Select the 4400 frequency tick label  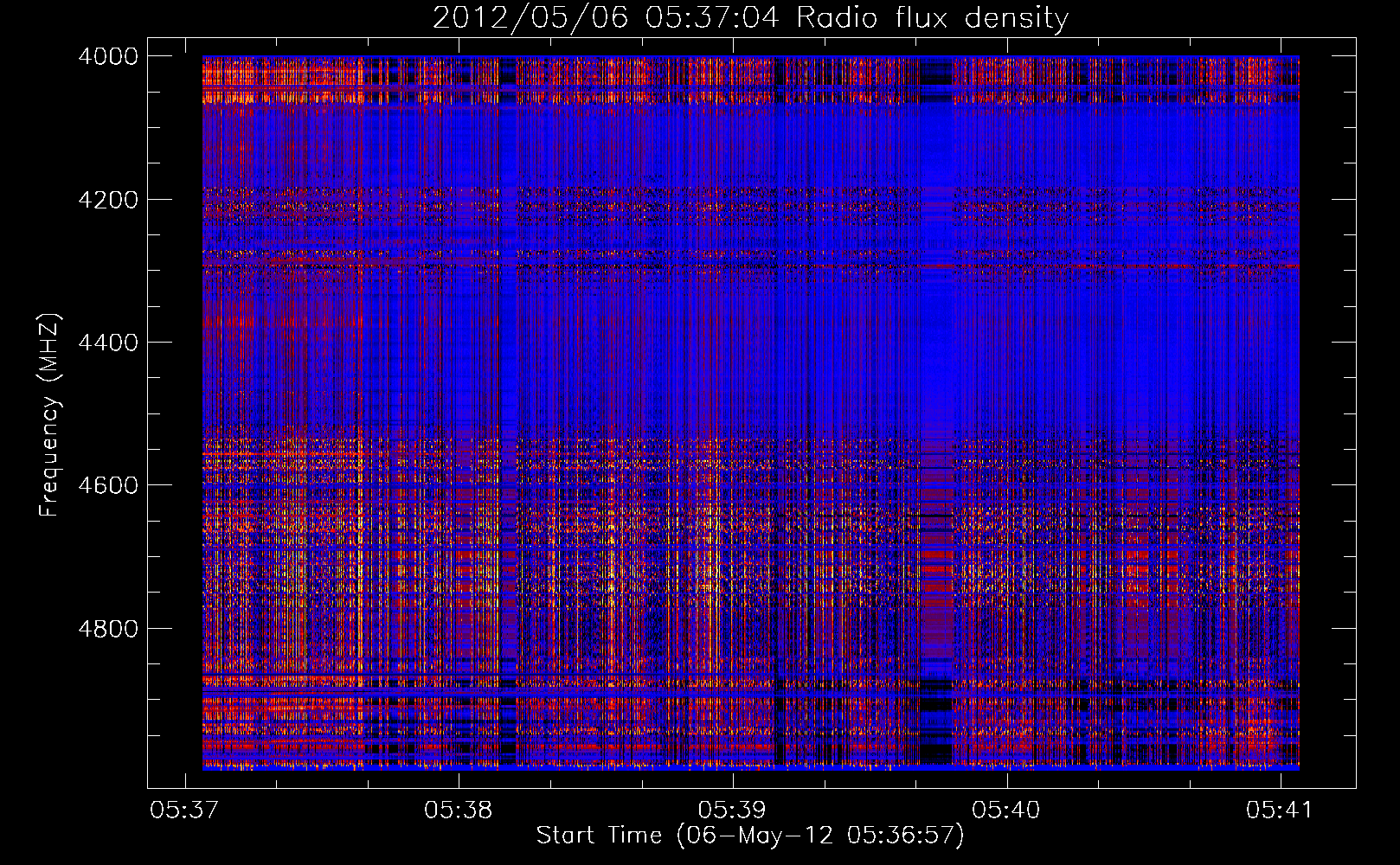(x=108, y=343)
